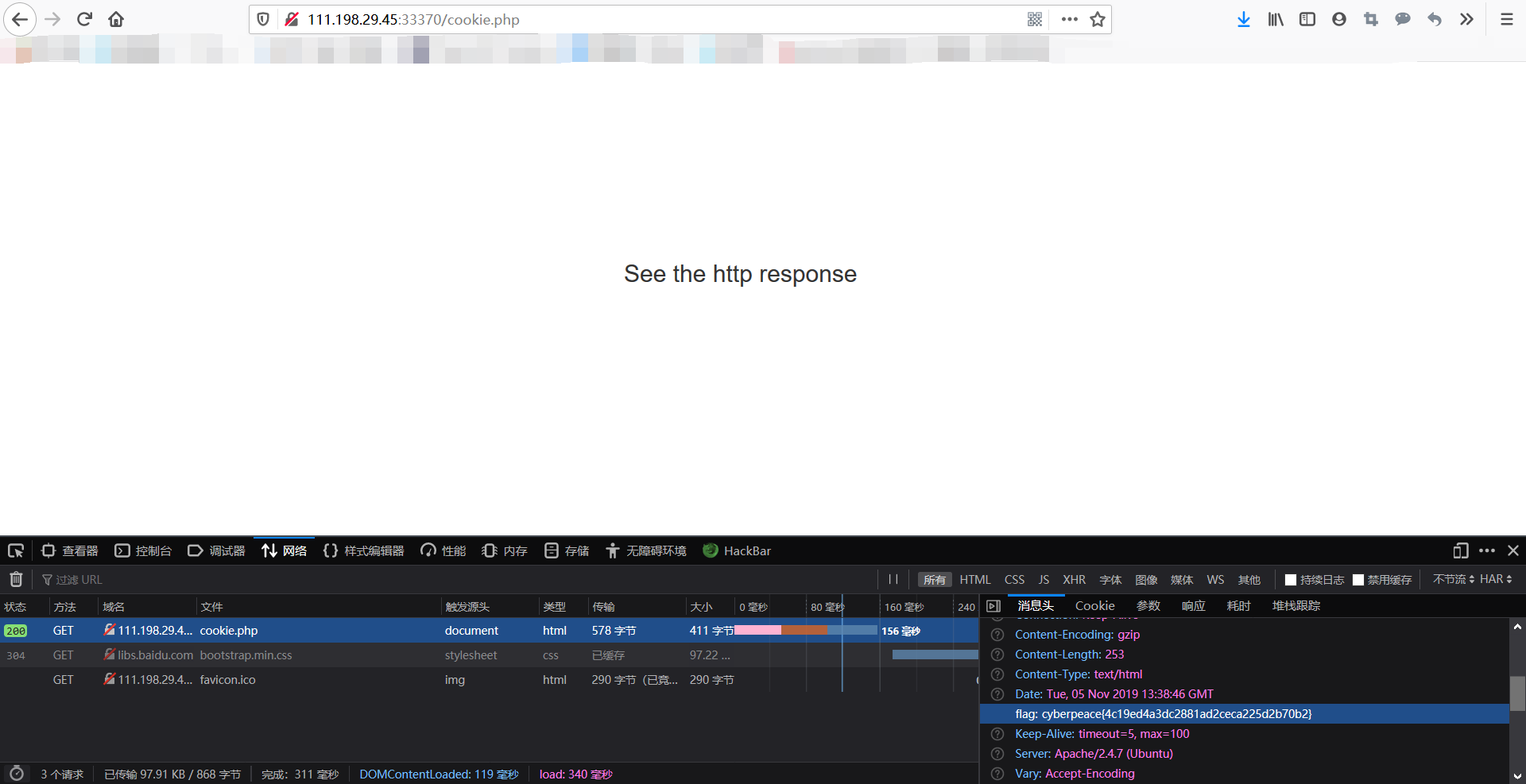This screenshot has height=784, width=1526.
Task: Sort requests by the File (文件) column
Action: coord(318,607)
